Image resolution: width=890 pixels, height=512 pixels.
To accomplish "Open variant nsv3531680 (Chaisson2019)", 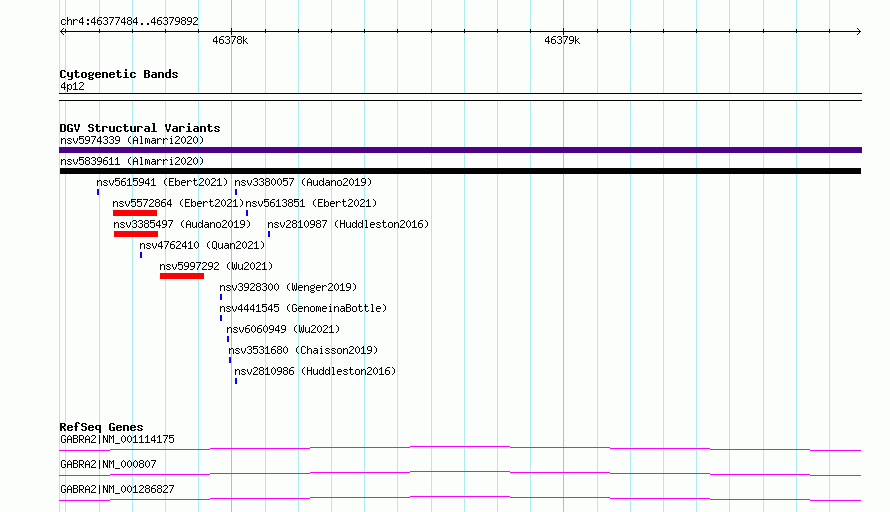I will (303, 350).
